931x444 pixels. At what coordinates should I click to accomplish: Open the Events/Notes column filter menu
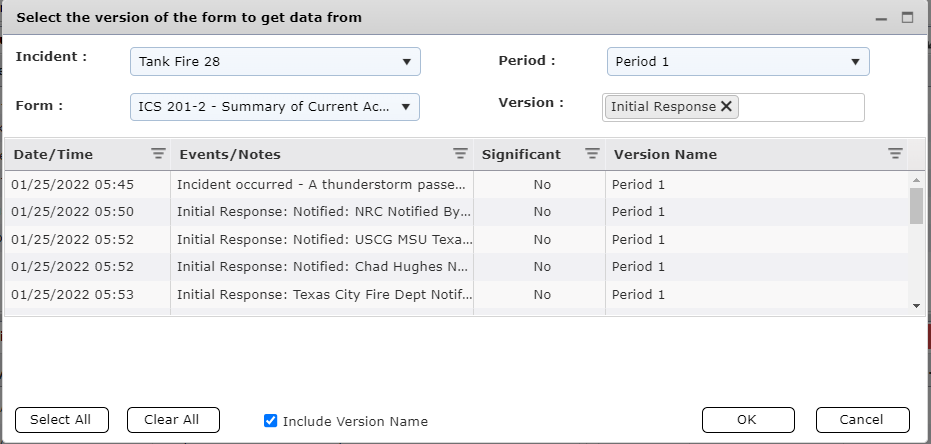(x=460, y=154)
